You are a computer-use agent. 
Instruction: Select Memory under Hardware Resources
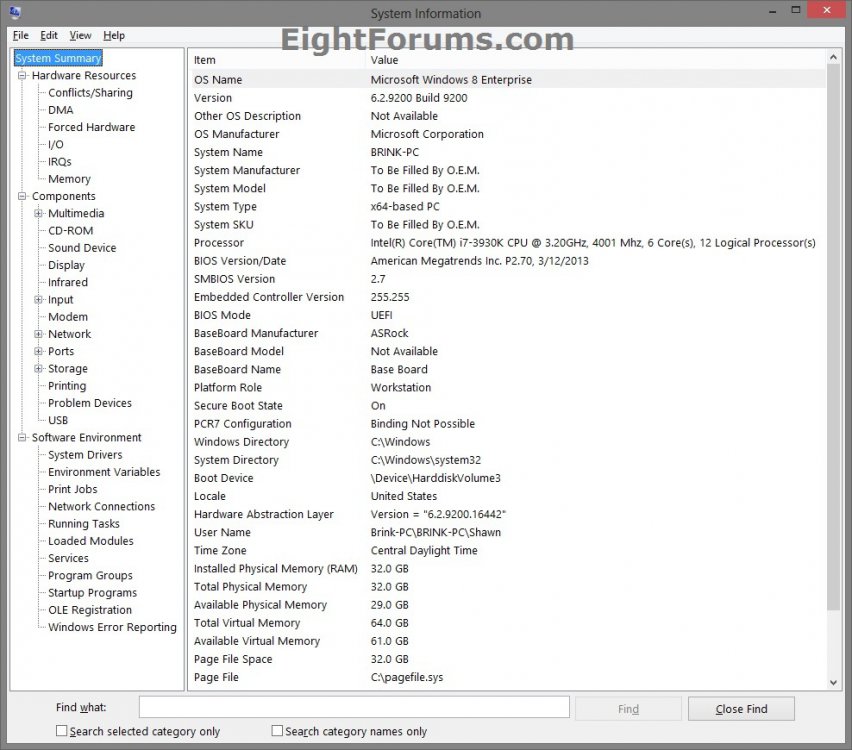coord(69,179)
